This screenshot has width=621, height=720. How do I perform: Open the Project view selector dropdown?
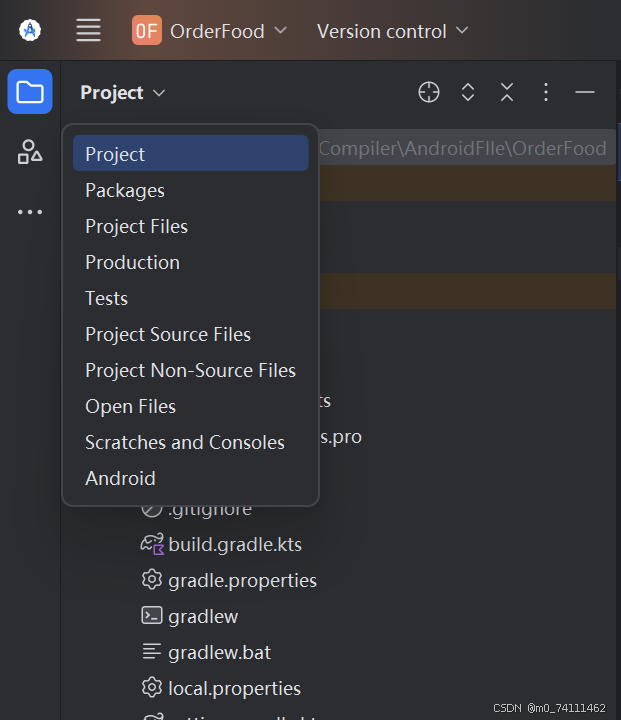pyautogui.click(x=123, y=93)
